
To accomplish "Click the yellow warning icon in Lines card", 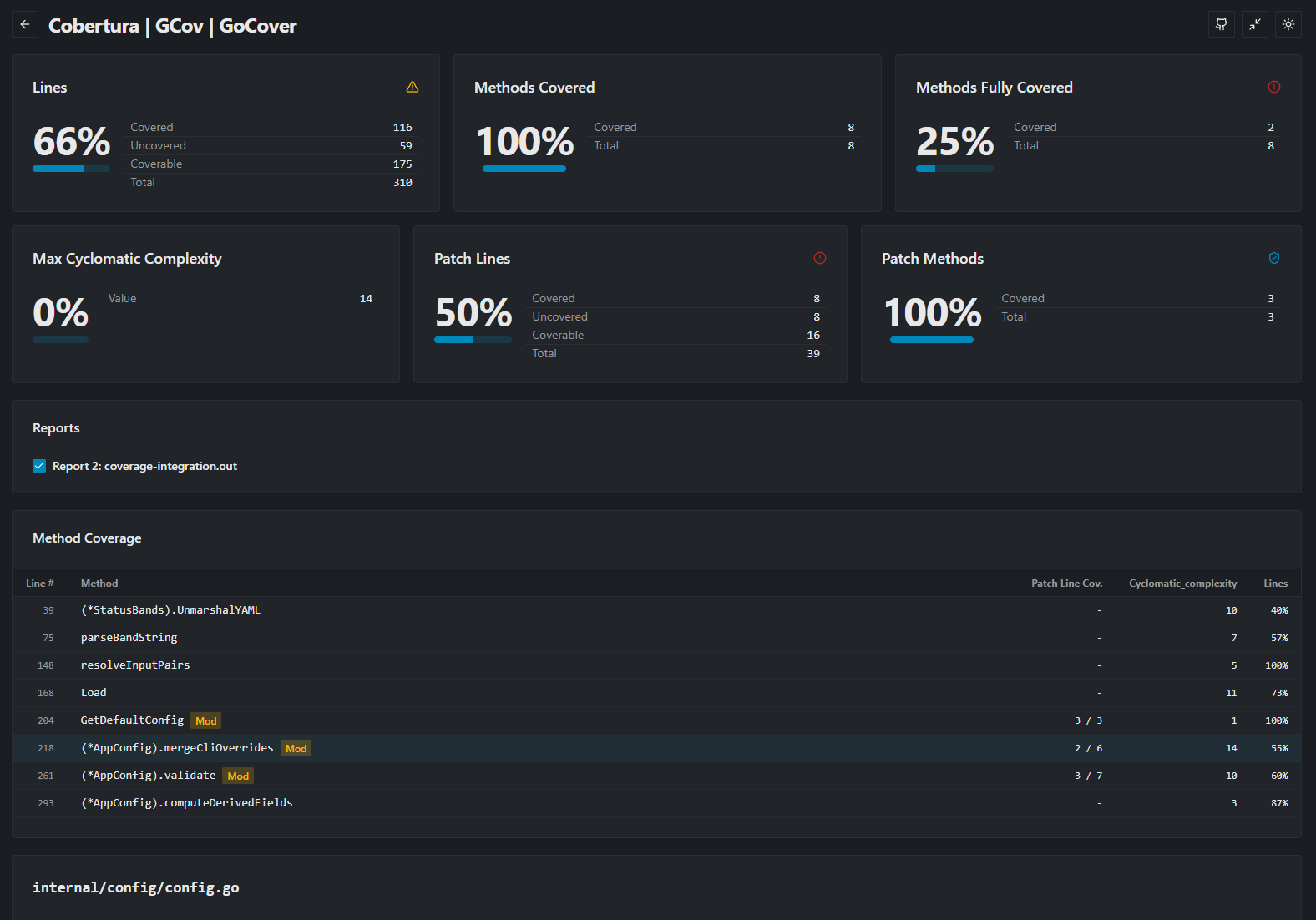I will [x=413, y=87].
